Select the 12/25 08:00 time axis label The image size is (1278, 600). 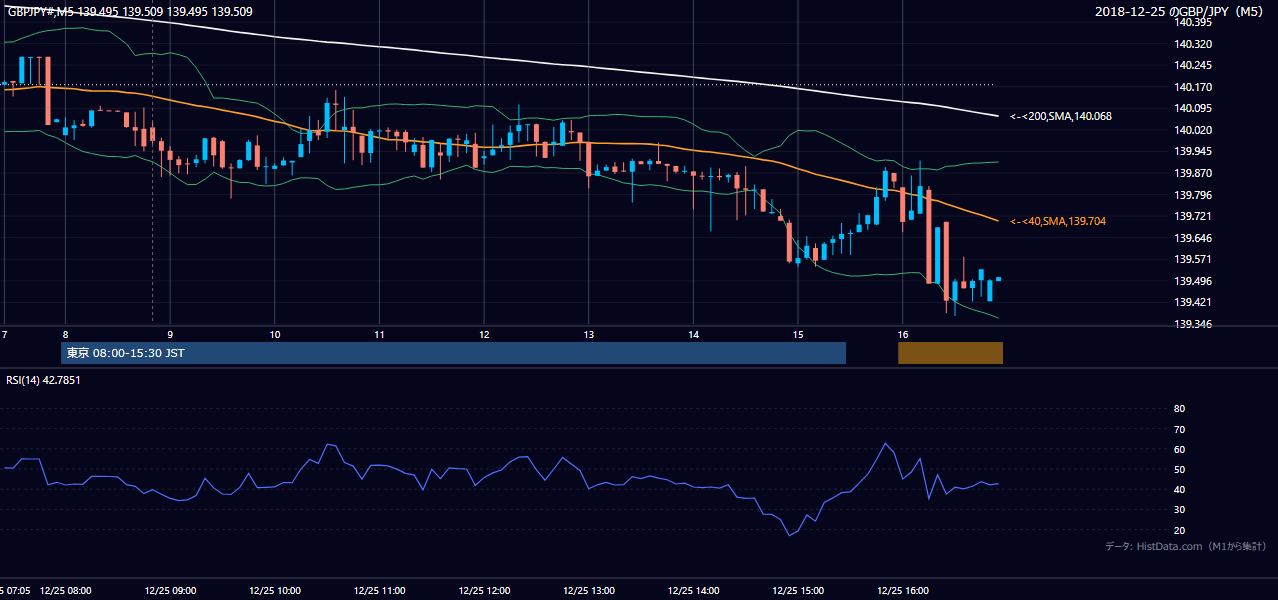coord(65,591)
